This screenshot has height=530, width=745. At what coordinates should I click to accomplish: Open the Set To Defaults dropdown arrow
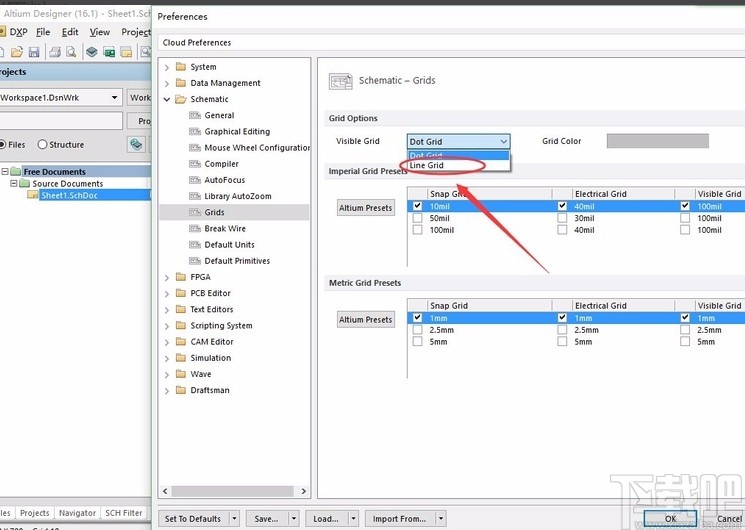point(234,519)
